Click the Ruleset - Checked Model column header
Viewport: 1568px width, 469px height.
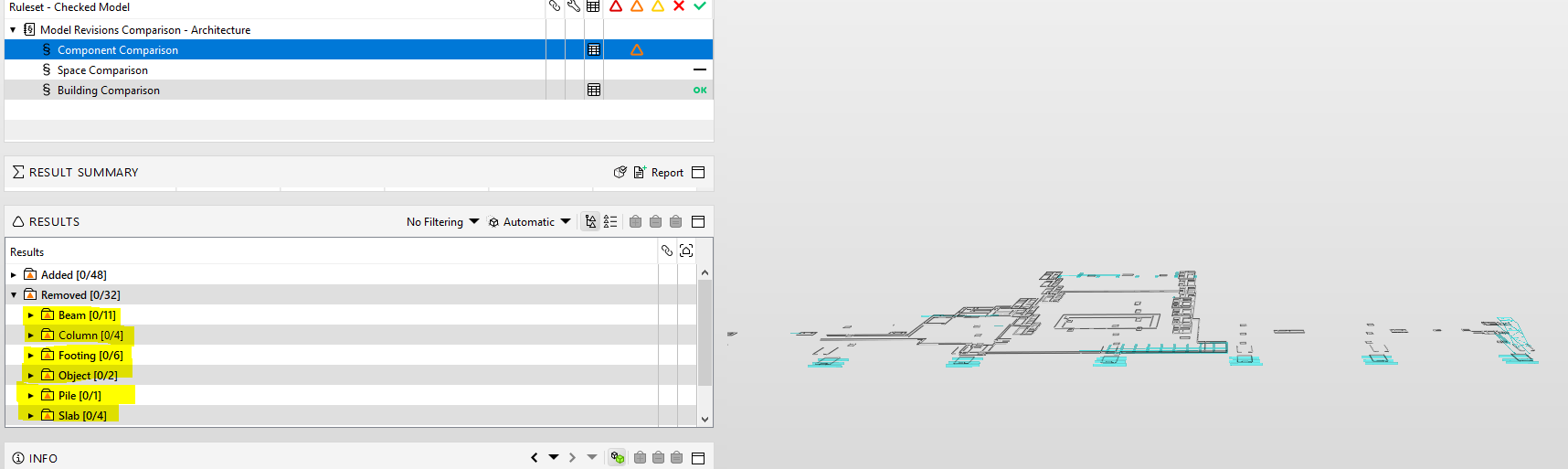(x=69, y=7)
